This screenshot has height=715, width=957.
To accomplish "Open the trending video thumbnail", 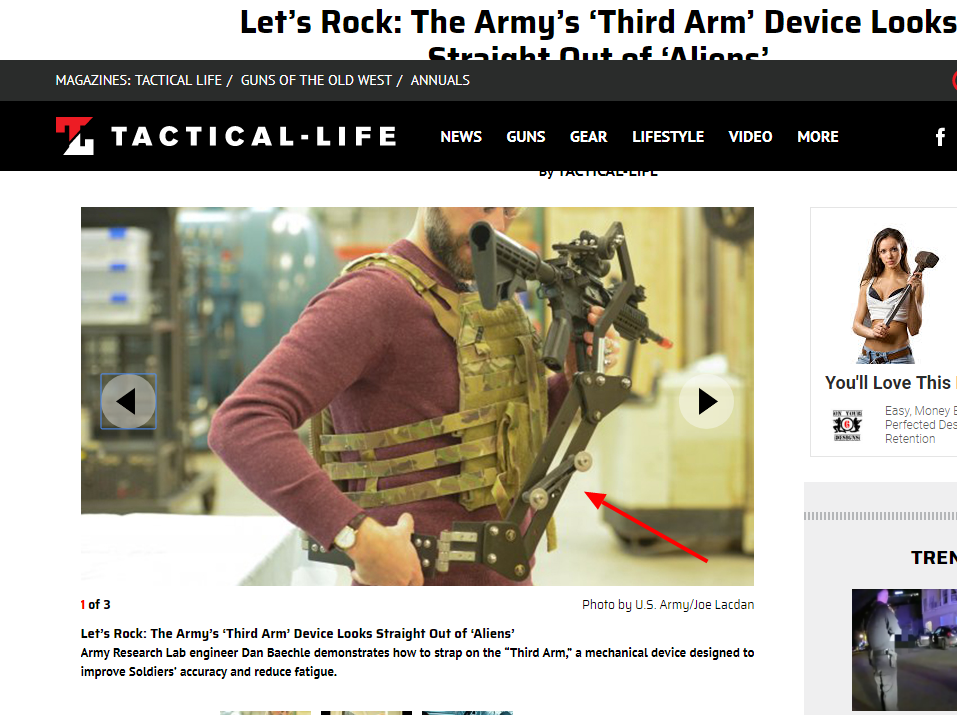I will click(904, 649).
